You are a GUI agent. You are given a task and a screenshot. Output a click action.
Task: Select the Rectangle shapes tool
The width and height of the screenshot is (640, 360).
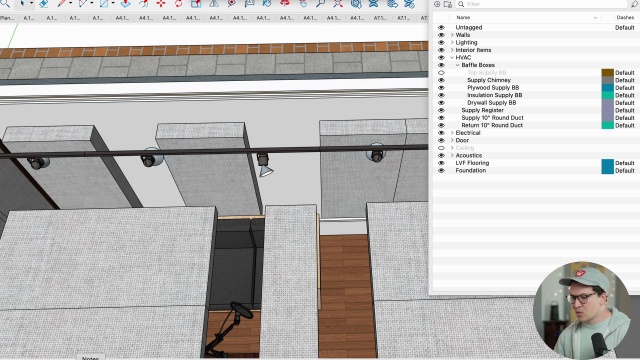(x=104, y=4)
